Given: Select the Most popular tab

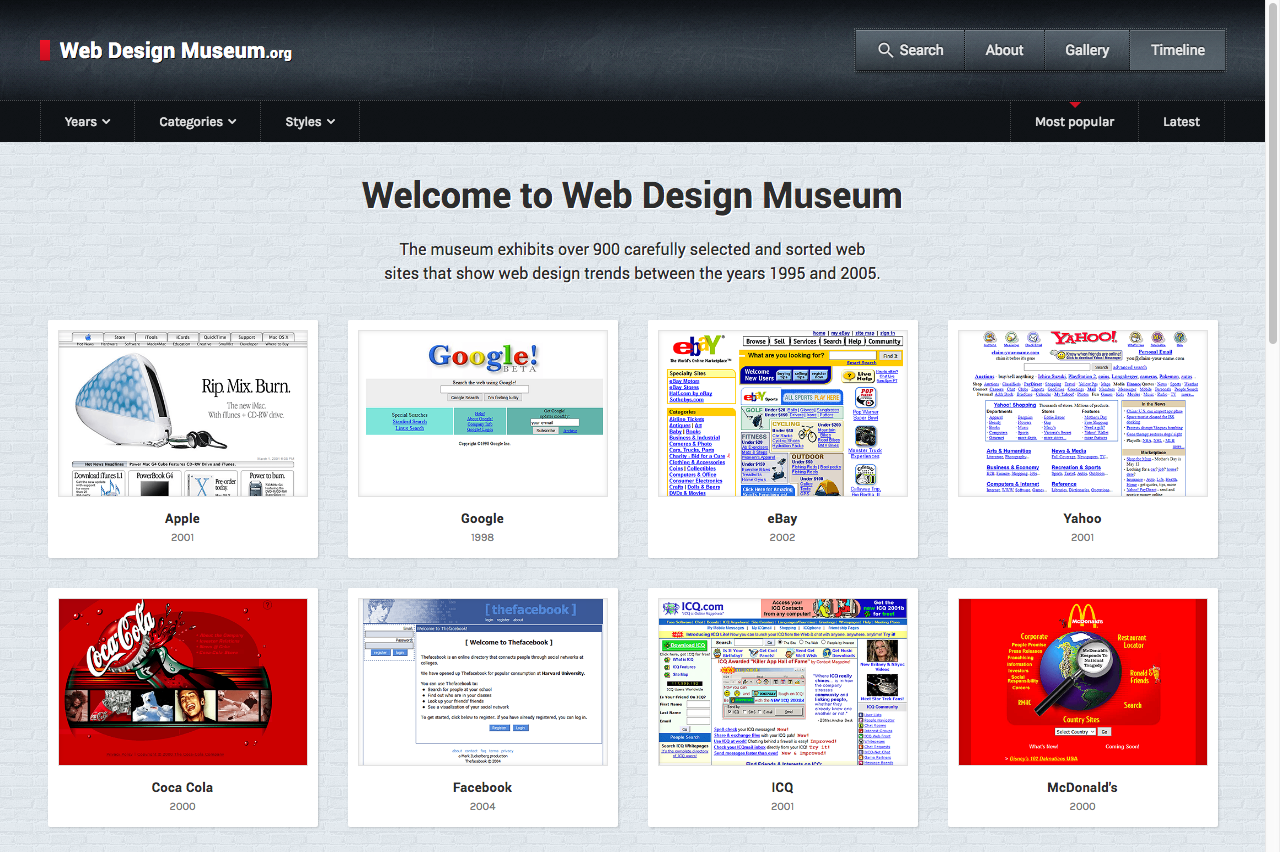Looking at the screenshot, I should tap(1075, 121).
